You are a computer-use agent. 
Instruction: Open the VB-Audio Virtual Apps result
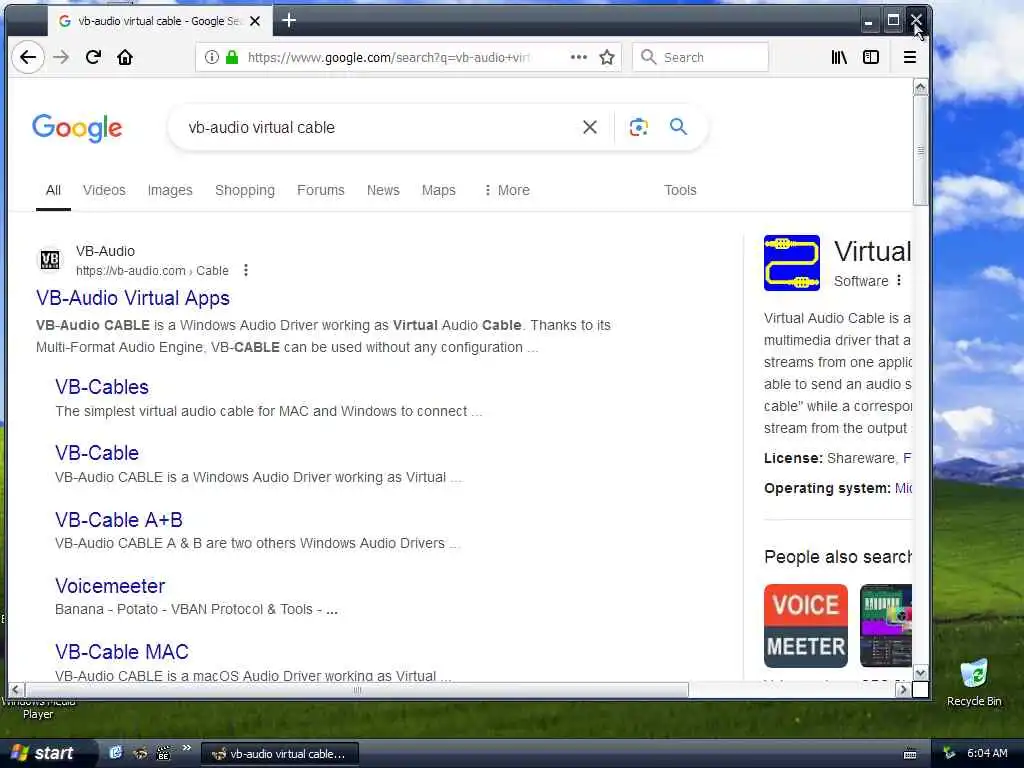(133, 298)
